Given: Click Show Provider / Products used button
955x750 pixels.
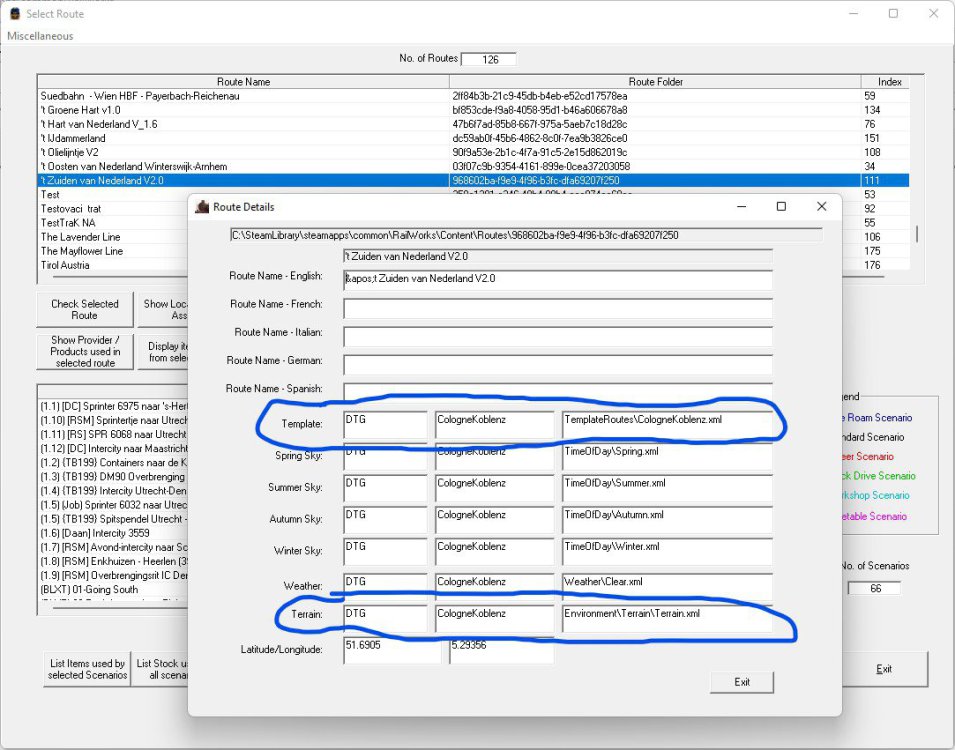Looking at the screenshot, I should (x=85, y=352).
